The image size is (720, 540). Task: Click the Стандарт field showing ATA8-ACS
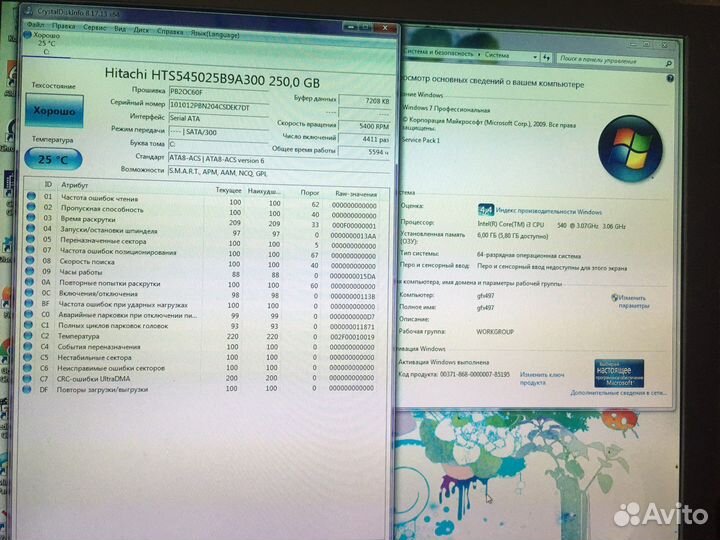pyautogui.click(x=279, y=159)
